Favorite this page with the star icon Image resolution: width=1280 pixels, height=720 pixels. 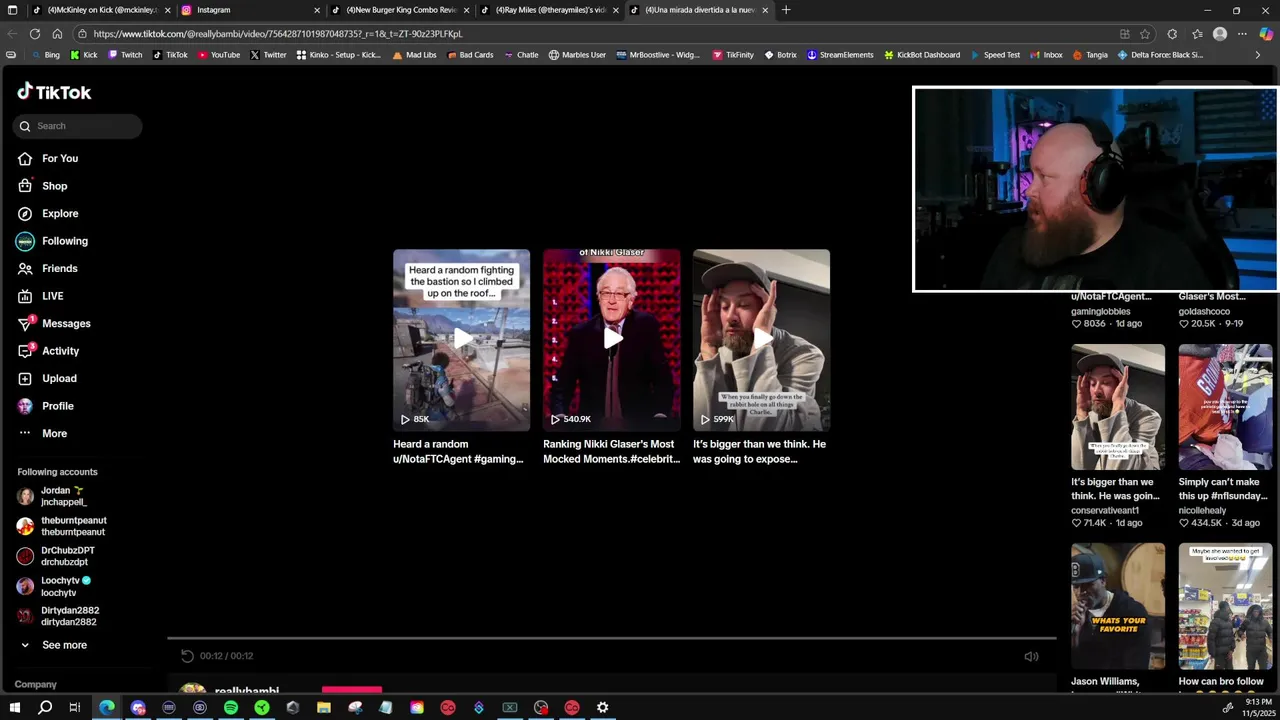coord(1145,34)
